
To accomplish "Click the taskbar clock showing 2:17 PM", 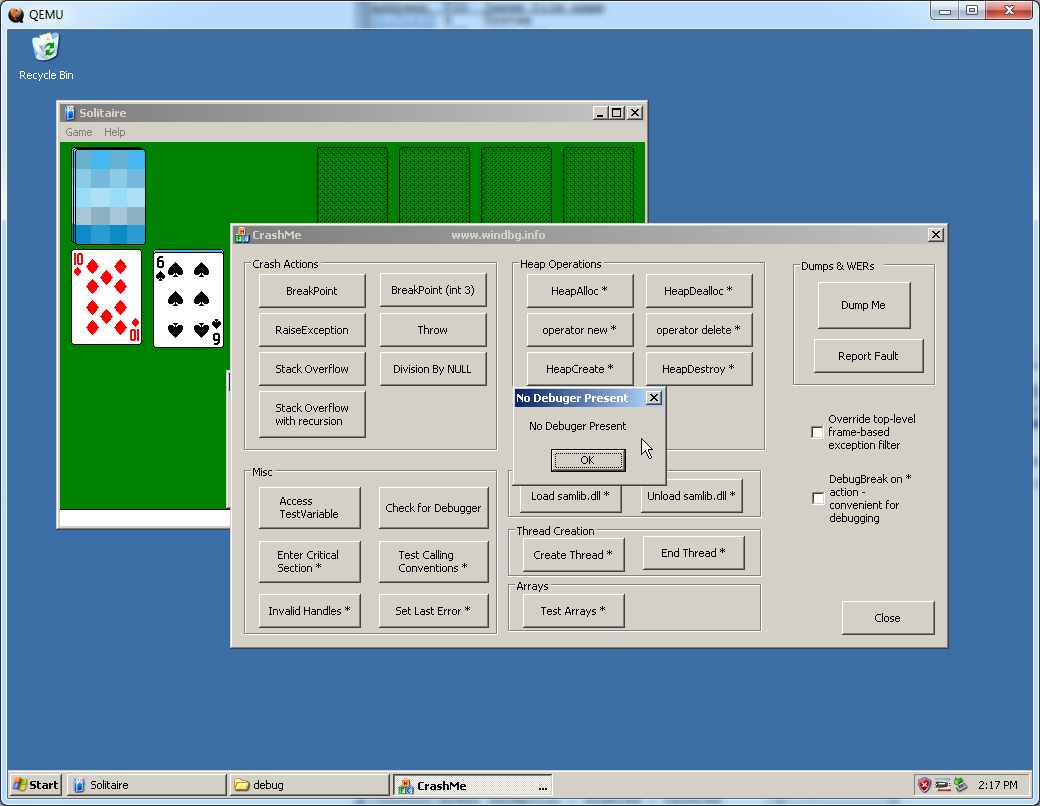I will click(998, 785).
